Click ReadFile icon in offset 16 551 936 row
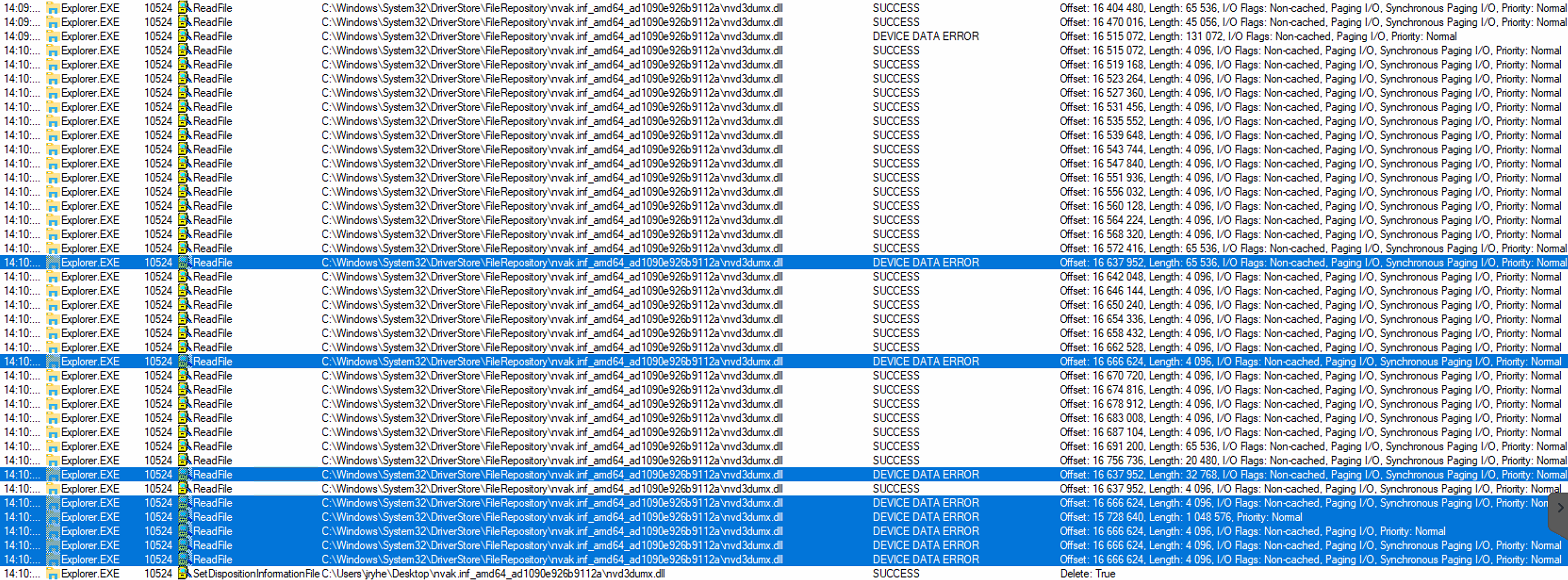The width and height of the screenshot is (1568, 580). [x=184, y=177]
